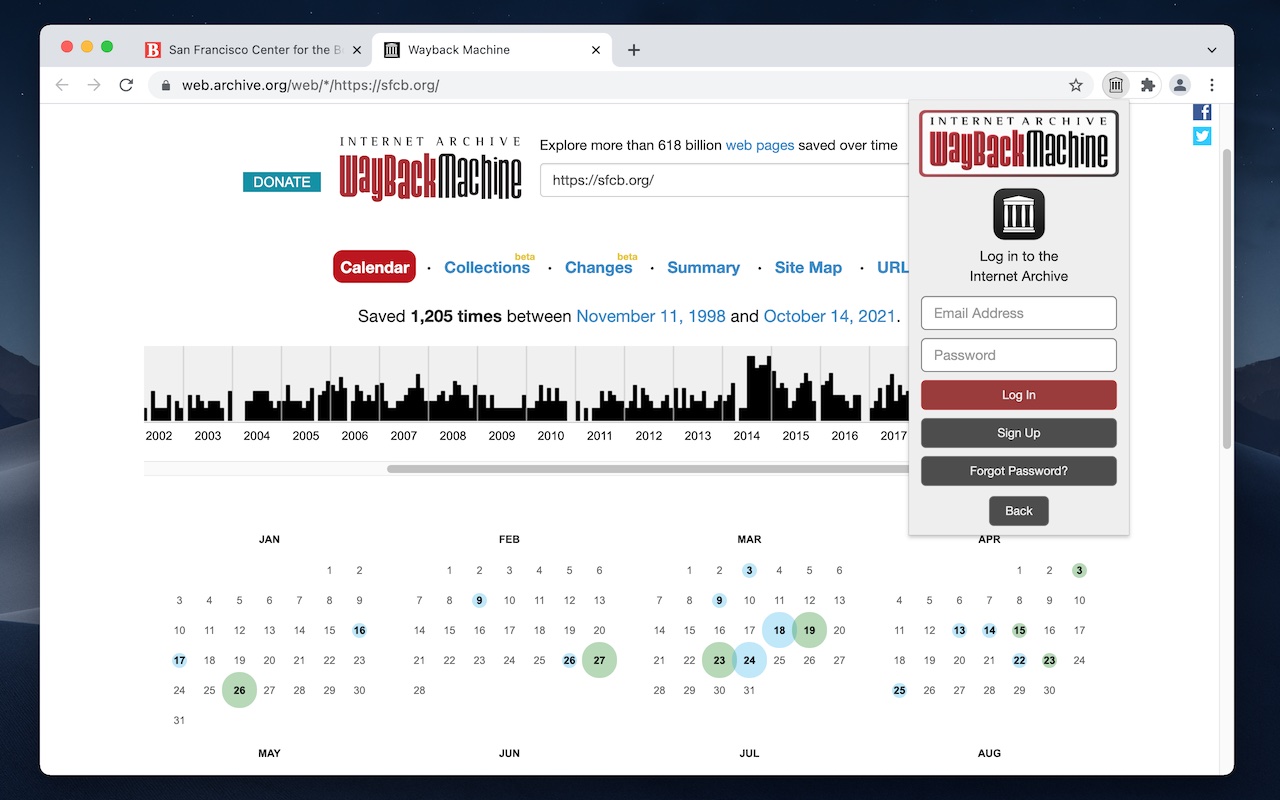Open the Wayback Machine extension icon
This screenshot has width=1280, height=800.
[x=1115, y=85]
